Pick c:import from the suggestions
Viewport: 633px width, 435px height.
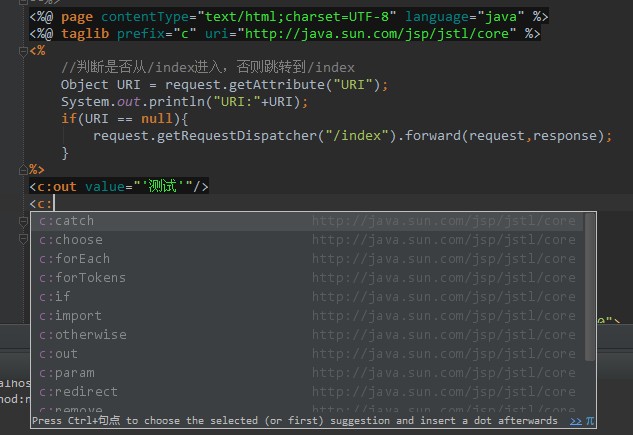point(307,316)
